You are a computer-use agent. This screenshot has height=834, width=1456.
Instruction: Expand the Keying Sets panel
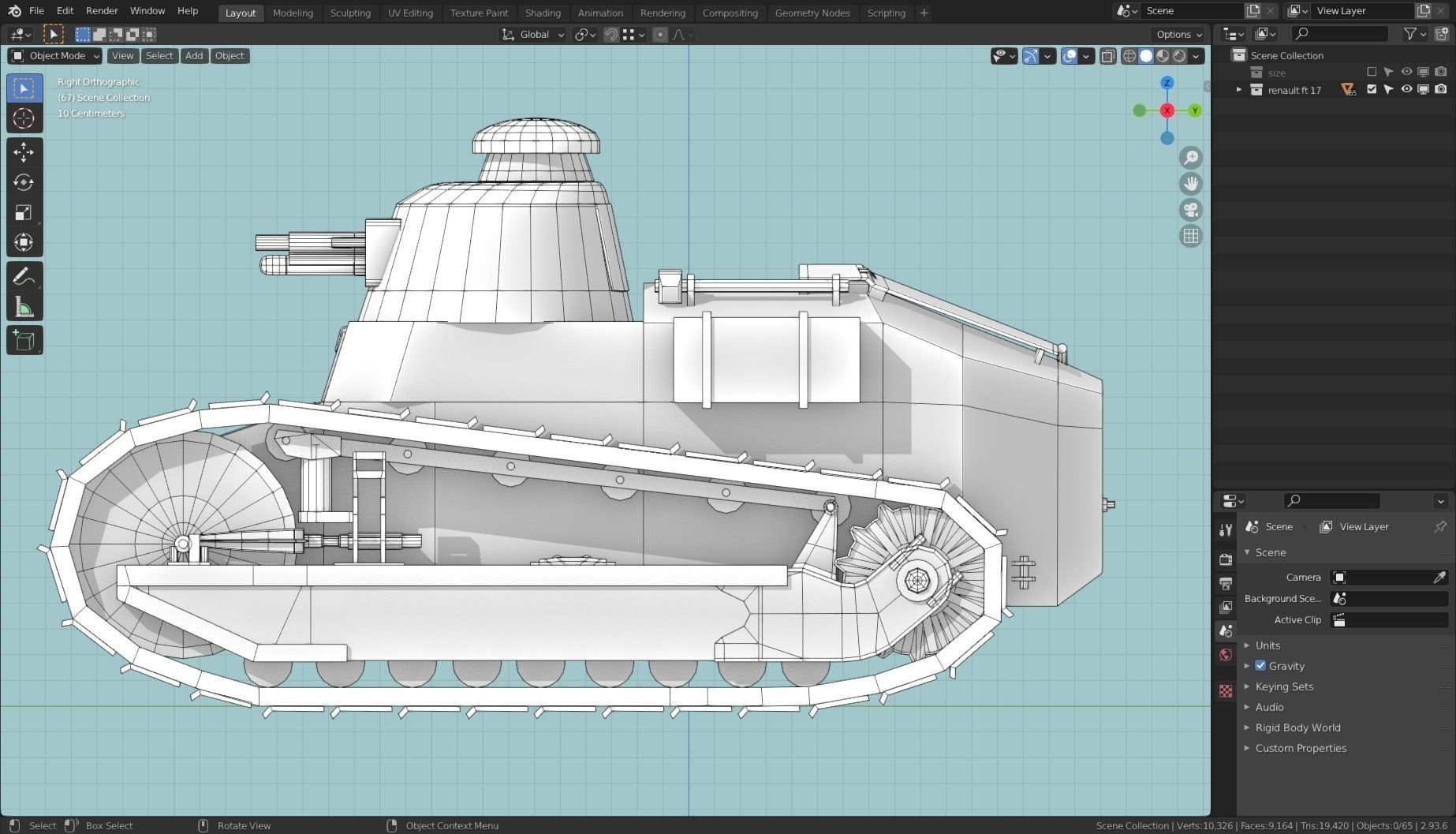(1284, 686)
